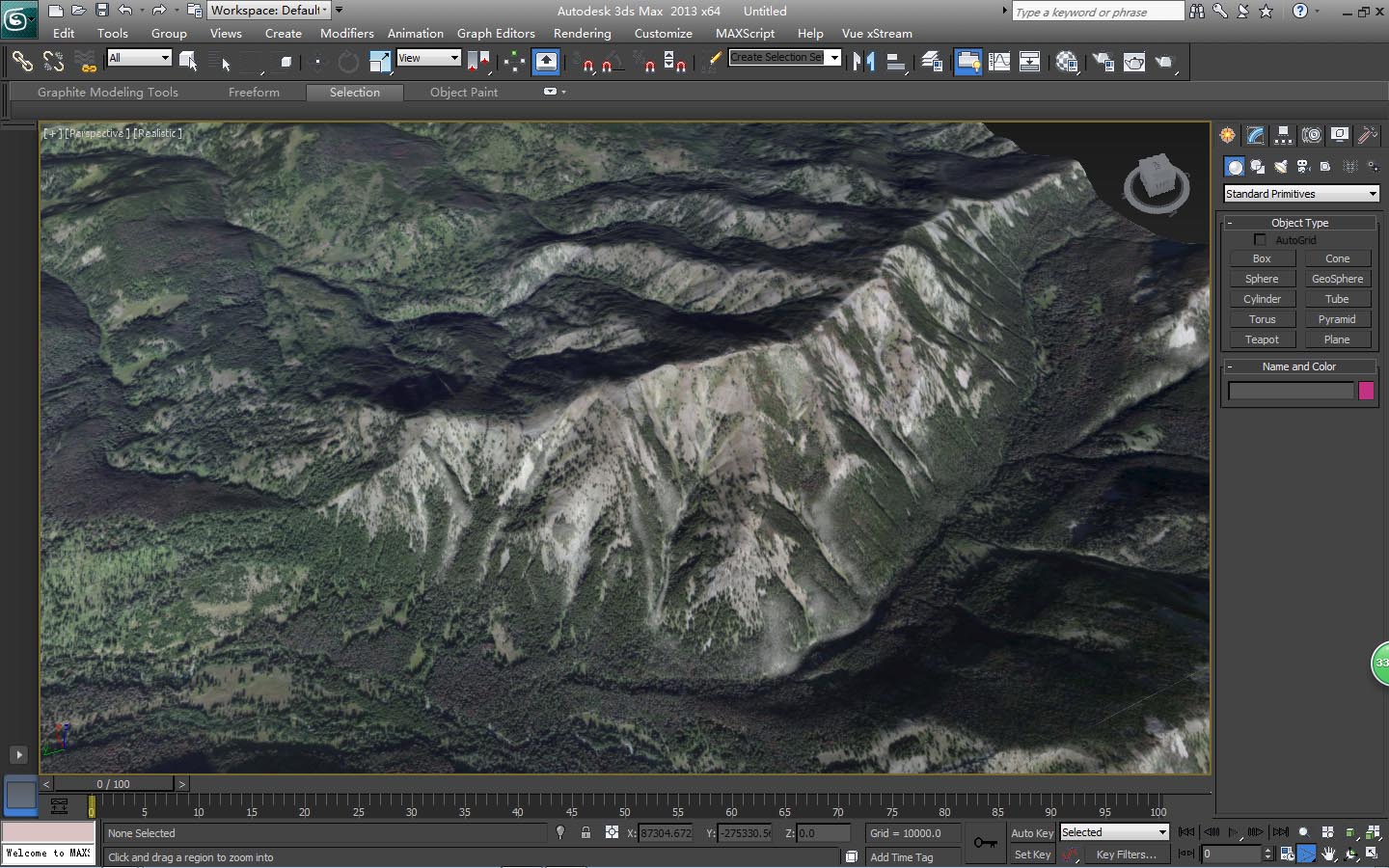Enable the AutoGrid checkbox
Image resolution: width=1389 pixels, height=868 pixels.
[1260, 239]
